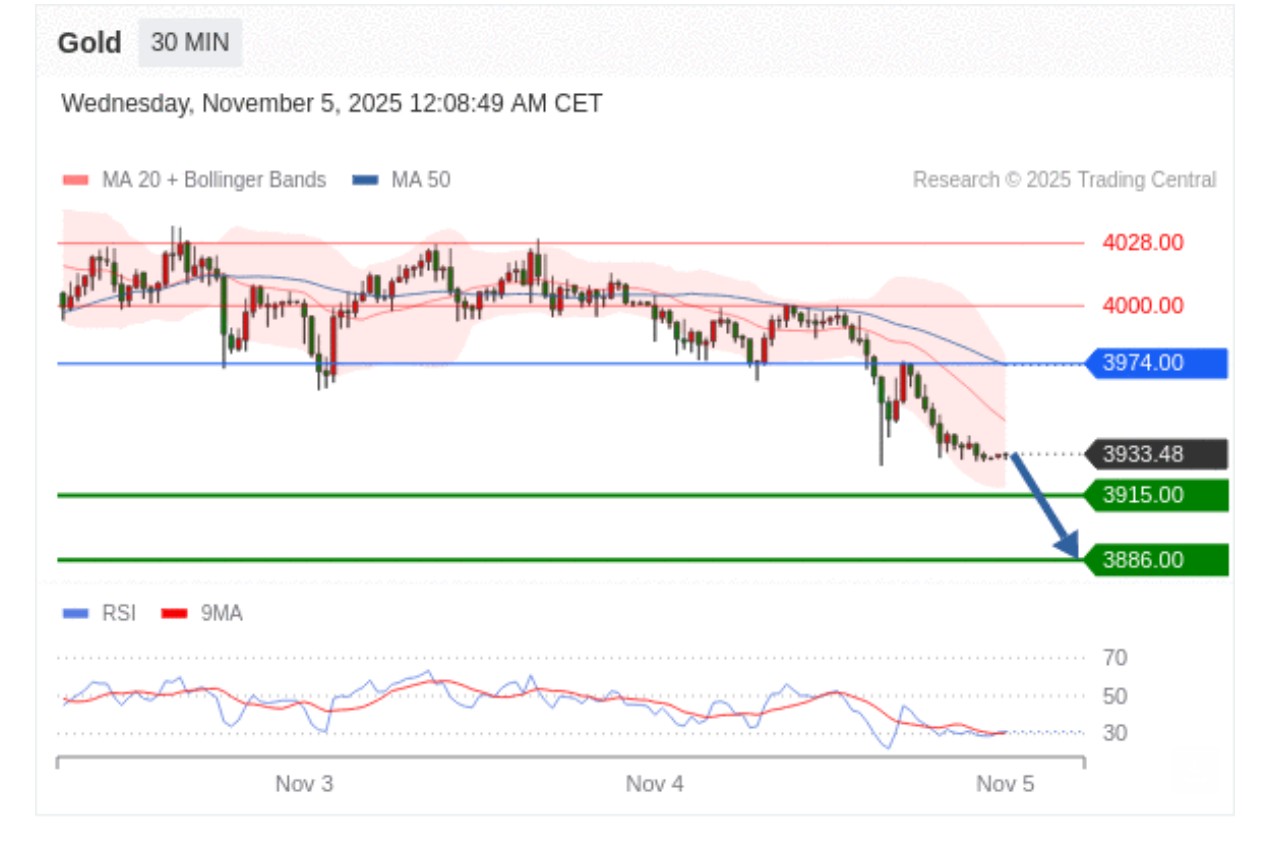Viewport: 1272px width, 842px height.
Task: Select the Nov 4 date on the time axis
Action: (x=655, y=784)
